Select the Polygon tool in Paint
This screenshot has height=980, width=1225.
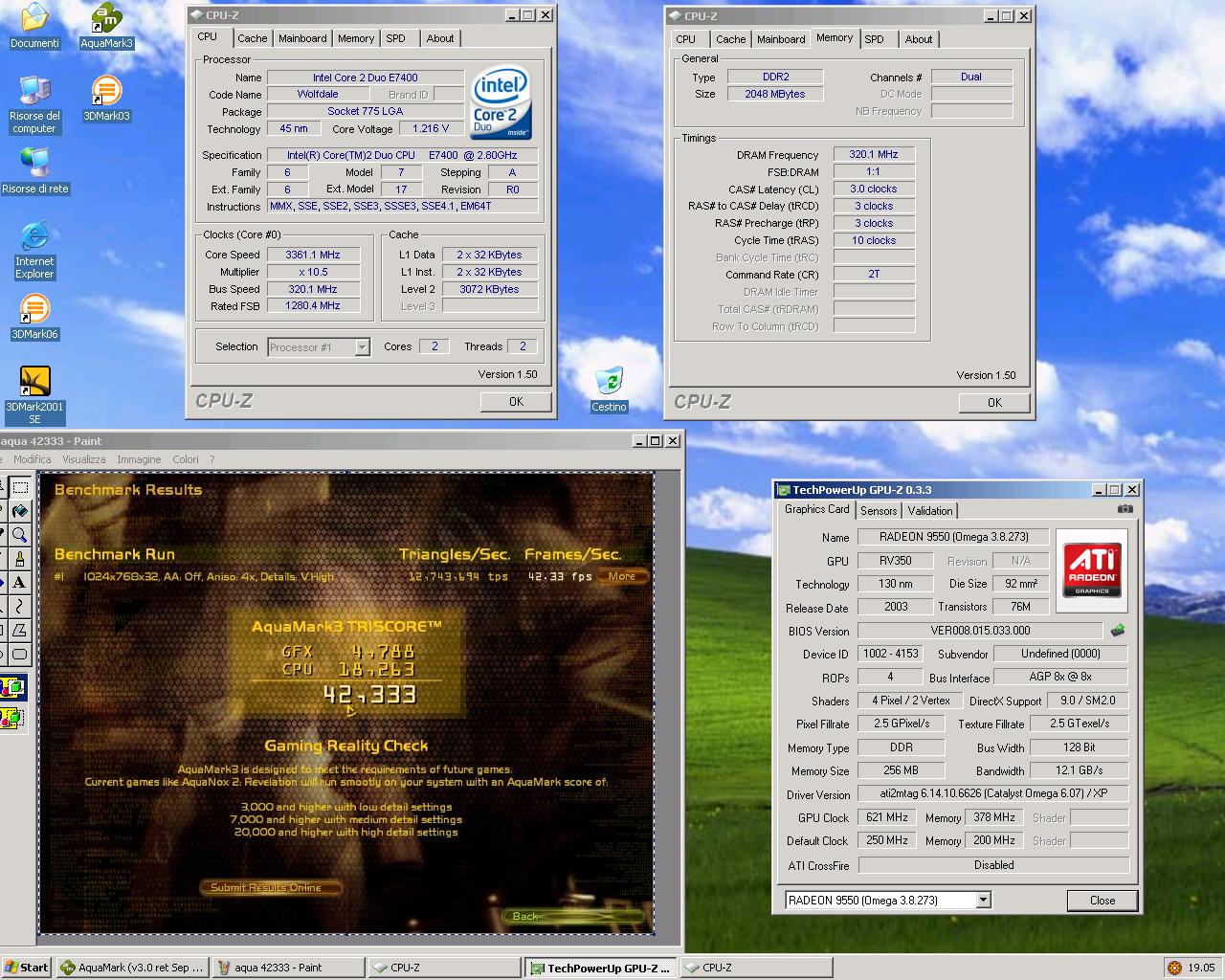click(19, 631)
